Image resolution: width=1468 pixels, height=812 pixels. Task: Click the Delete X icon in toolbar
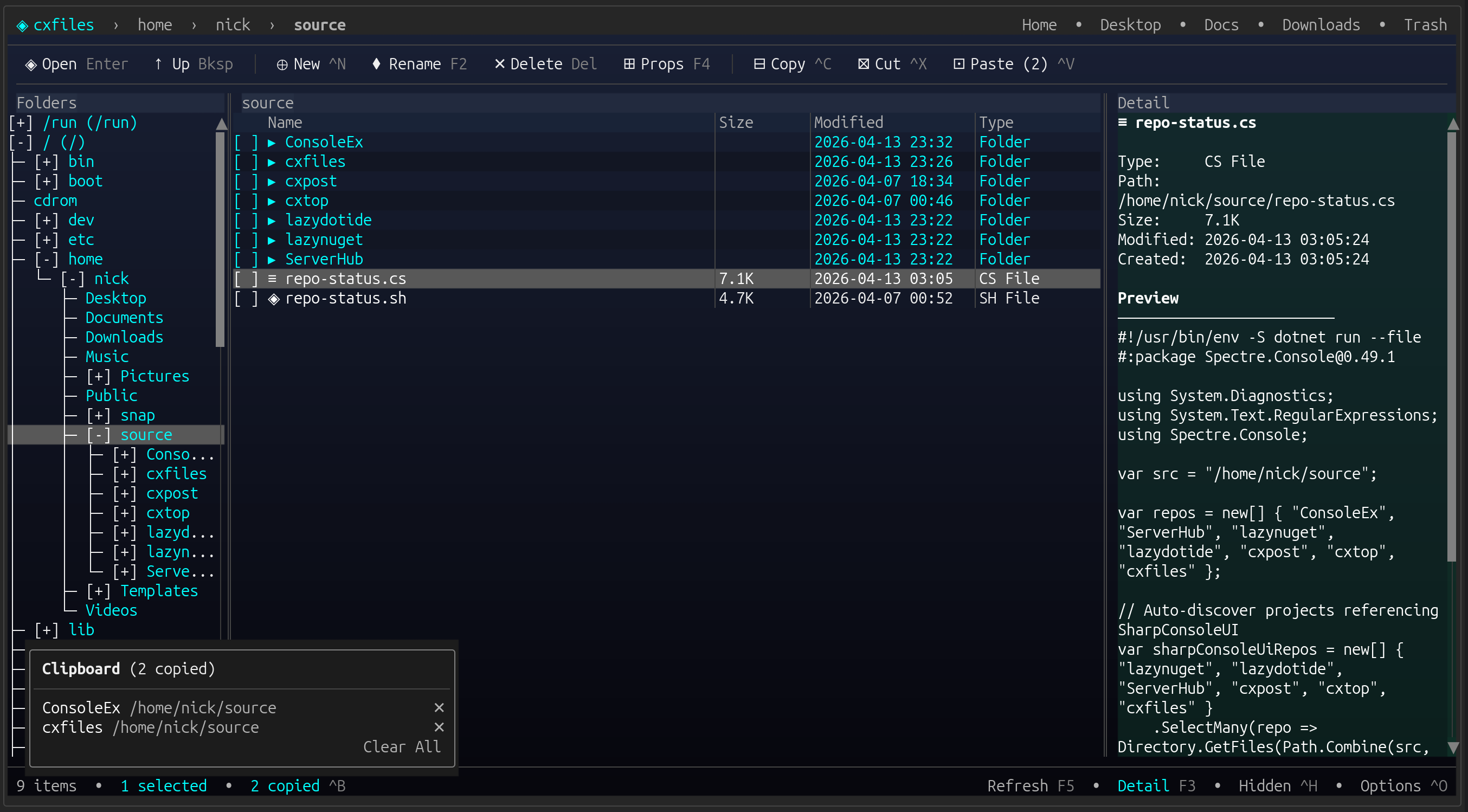499,64
